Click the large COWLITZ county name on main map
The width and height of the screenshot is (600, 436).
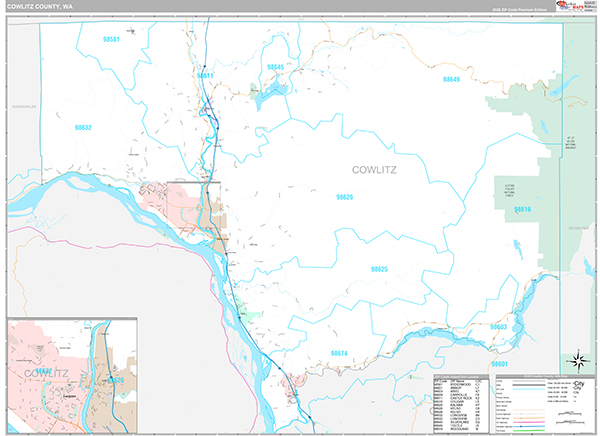374,170
